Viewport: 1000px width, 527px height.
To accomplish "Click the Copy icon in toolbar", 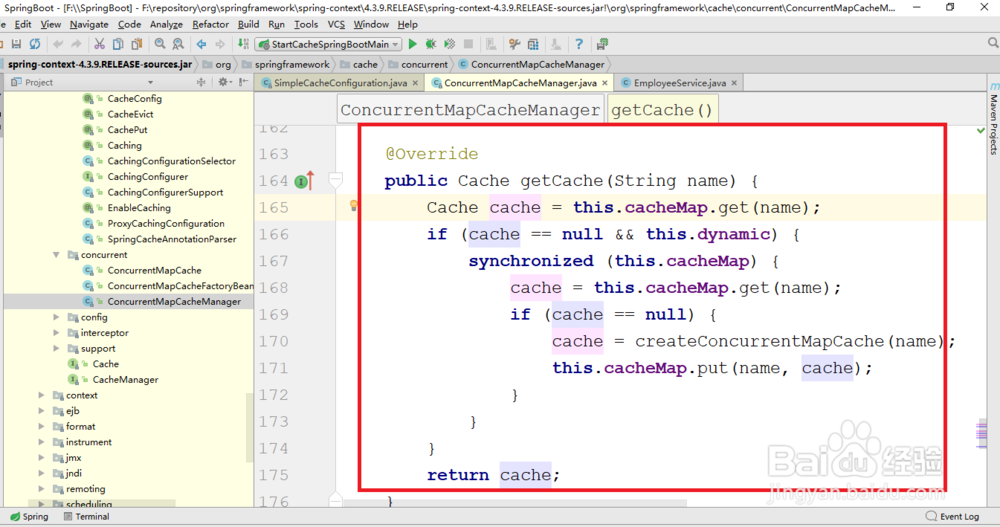I will tap(118, 44).
